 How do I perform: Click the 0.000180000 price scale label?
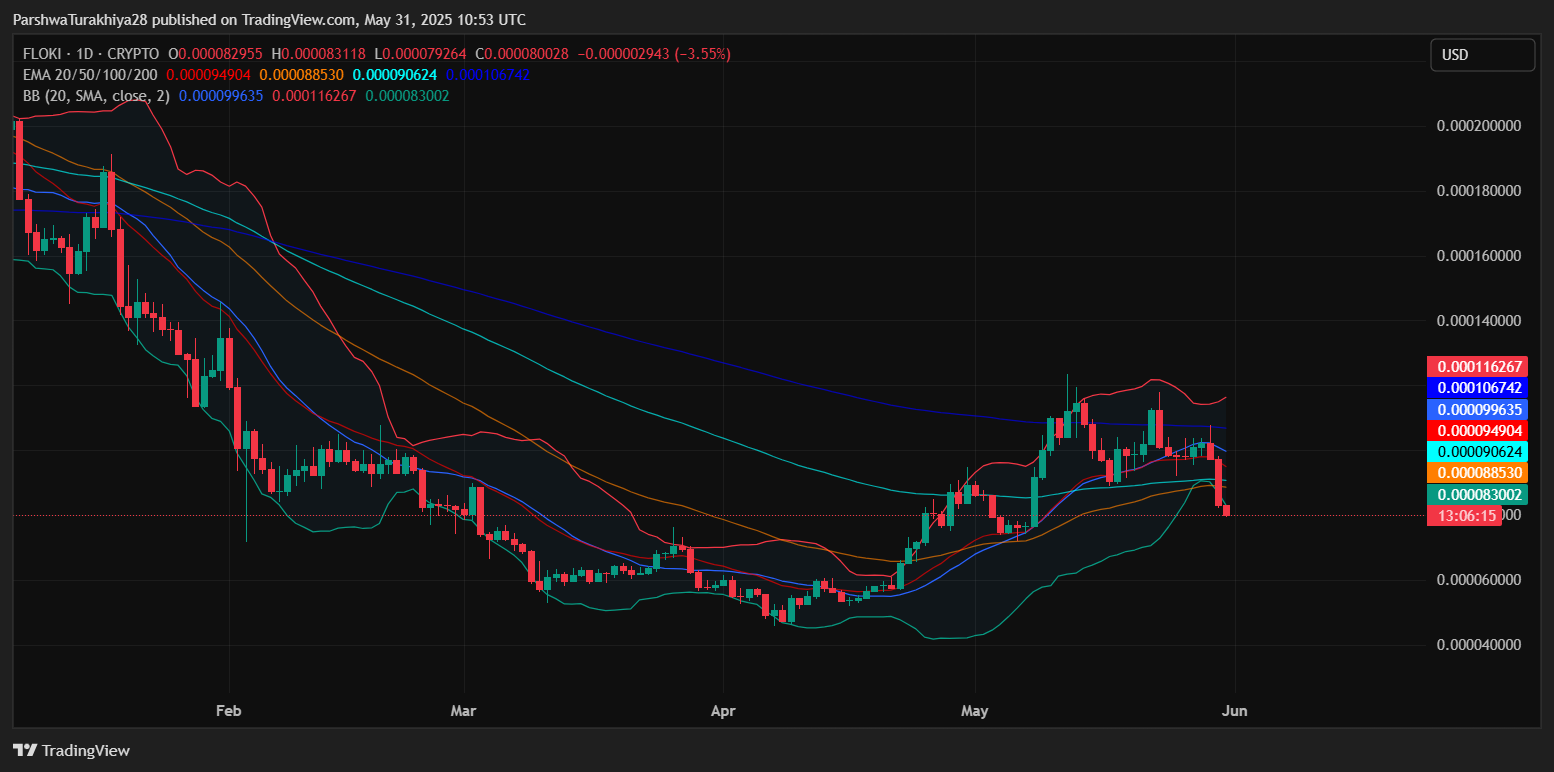coord(1478,191)
